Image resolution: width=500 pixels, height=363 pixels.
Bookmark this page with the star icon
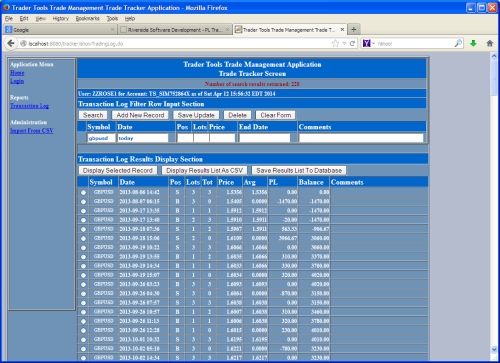coord(335,43)
